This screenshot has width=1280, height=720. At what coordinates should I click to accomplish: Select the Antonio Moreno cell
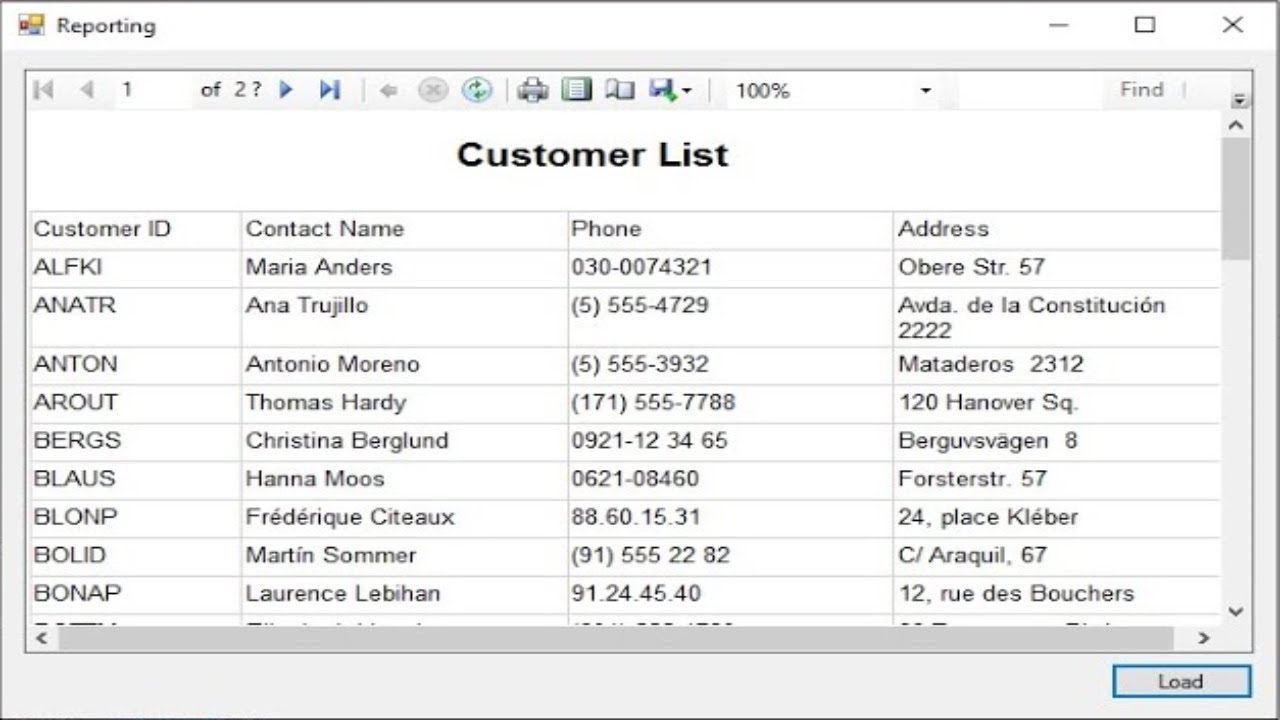405,366
